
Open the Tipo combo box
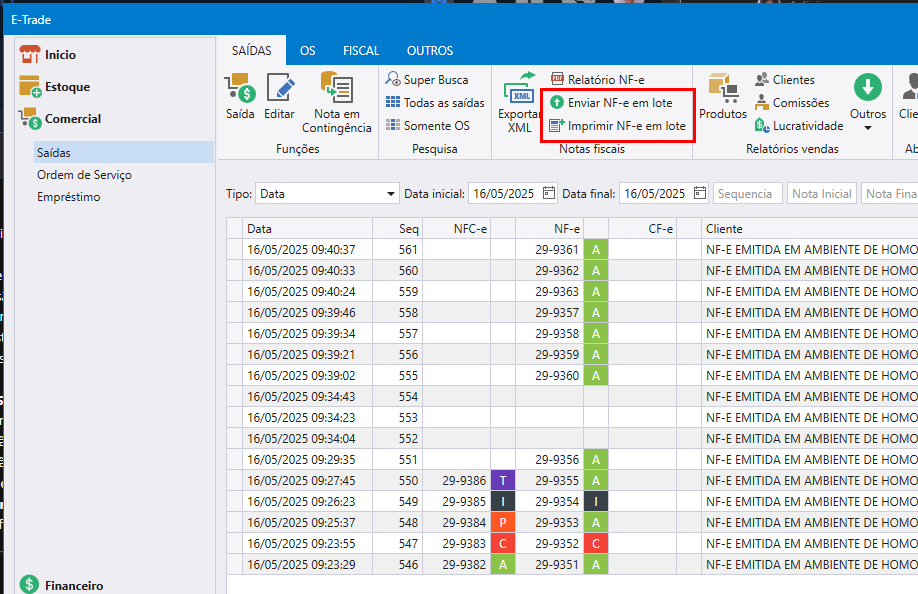[x=327, y=194]
